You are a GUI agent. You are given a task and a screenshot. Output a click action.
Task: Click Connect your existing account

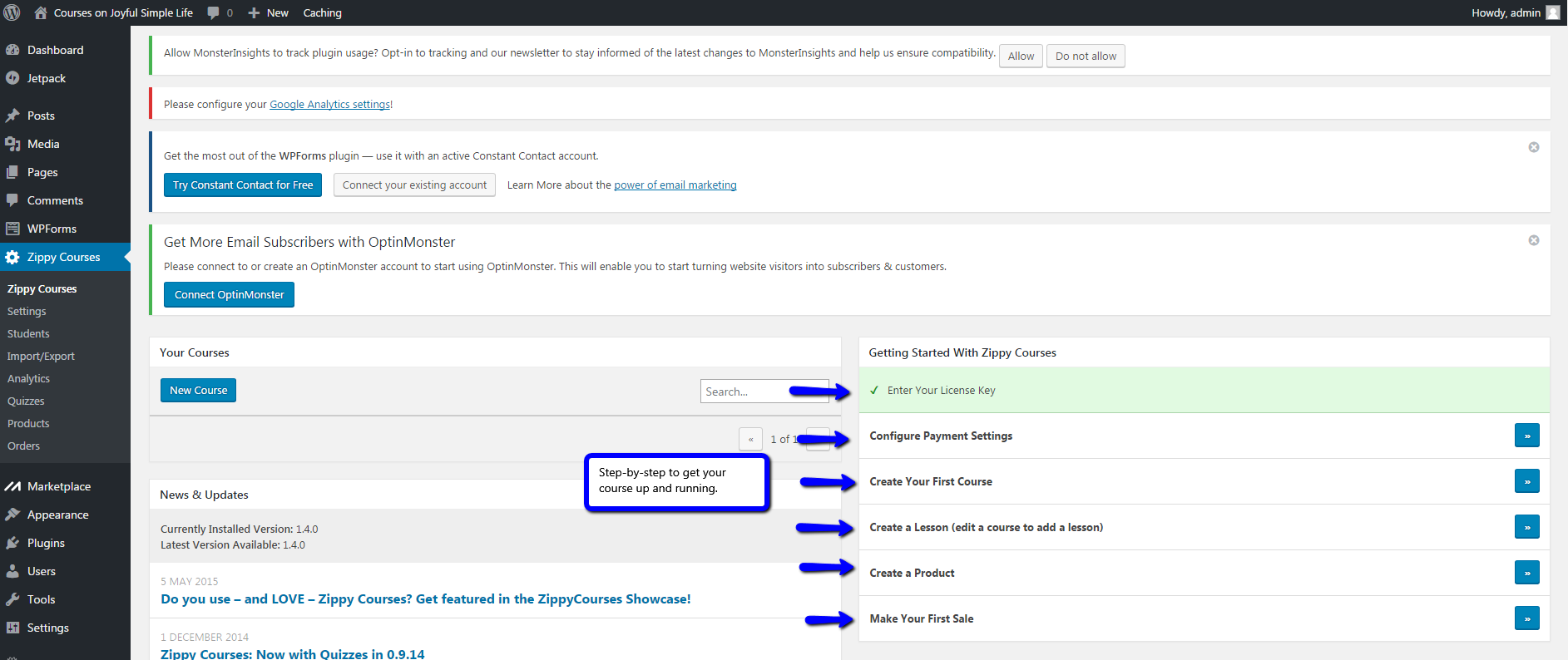coord(414,185)
